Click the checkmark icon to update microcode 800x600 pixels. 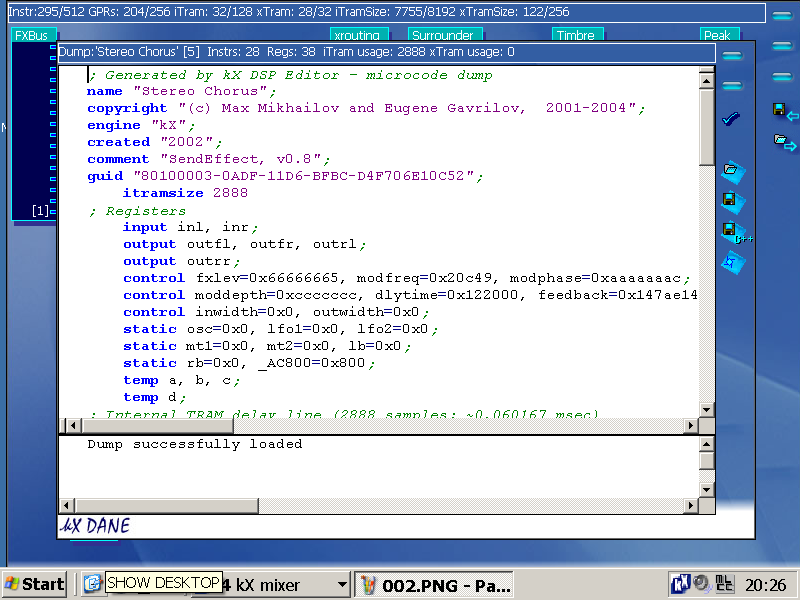pyautogui.click(x=731, y=119)
